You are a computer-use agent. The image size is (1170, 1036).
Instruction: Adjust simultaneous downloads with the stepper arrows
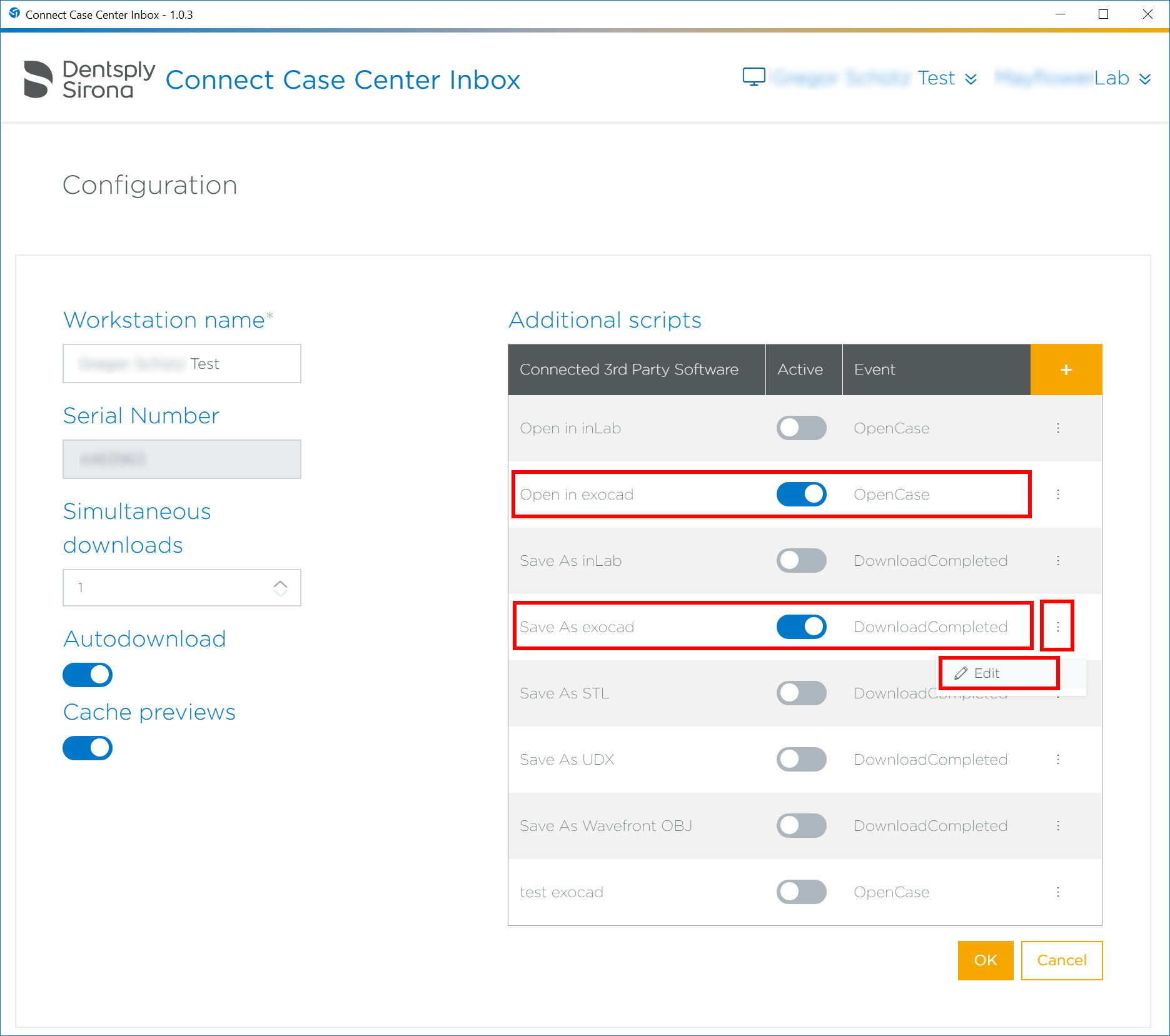click(280, 588)
